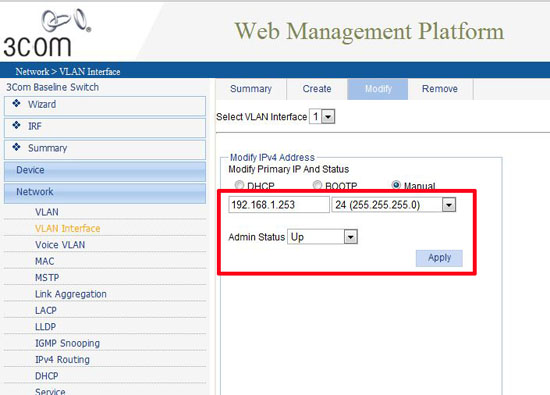Open the Voice VLAN link

[x=60, y=245]
